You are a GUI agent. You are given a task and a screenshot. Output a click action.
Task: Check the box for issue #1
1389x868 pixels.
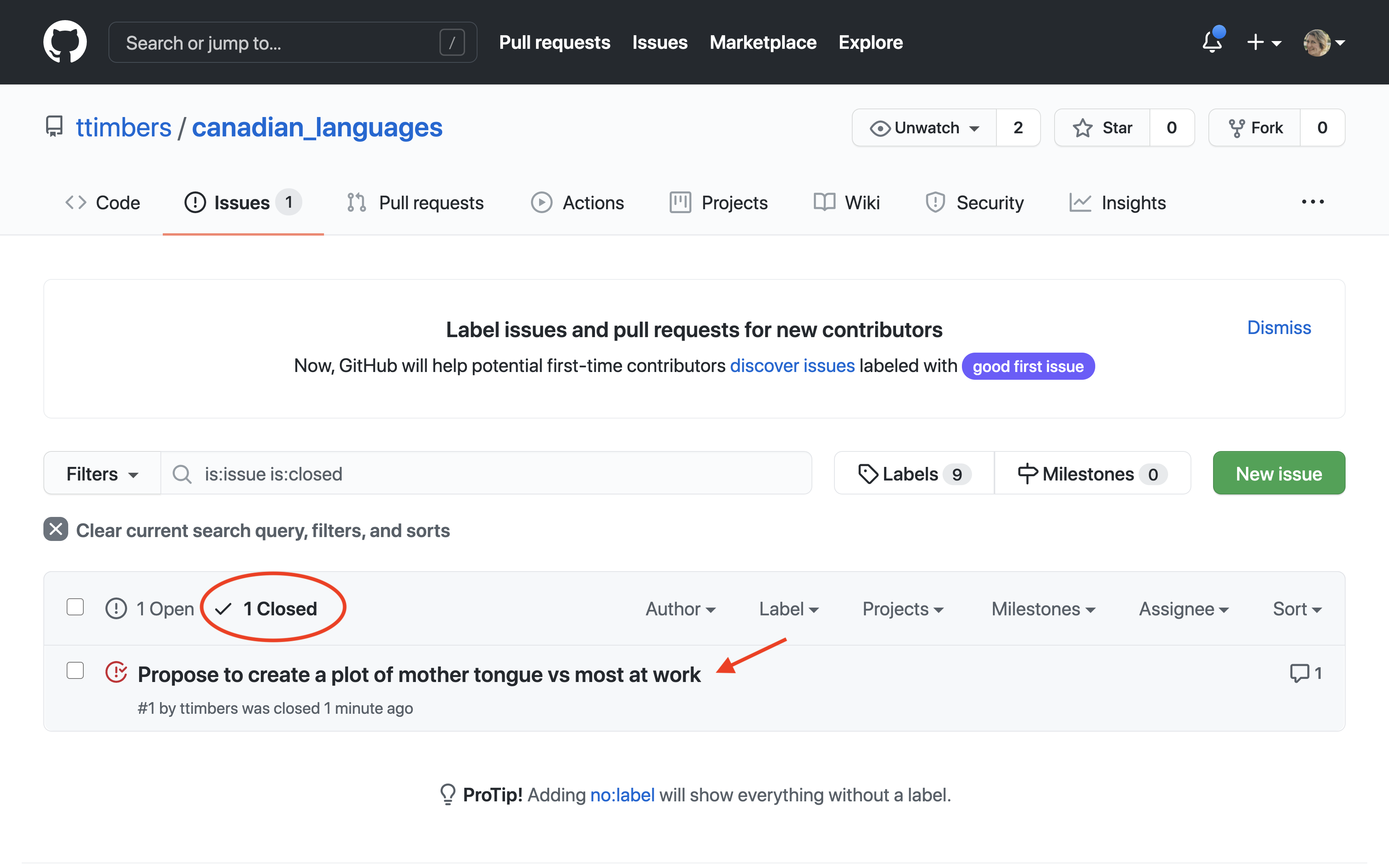75,670
